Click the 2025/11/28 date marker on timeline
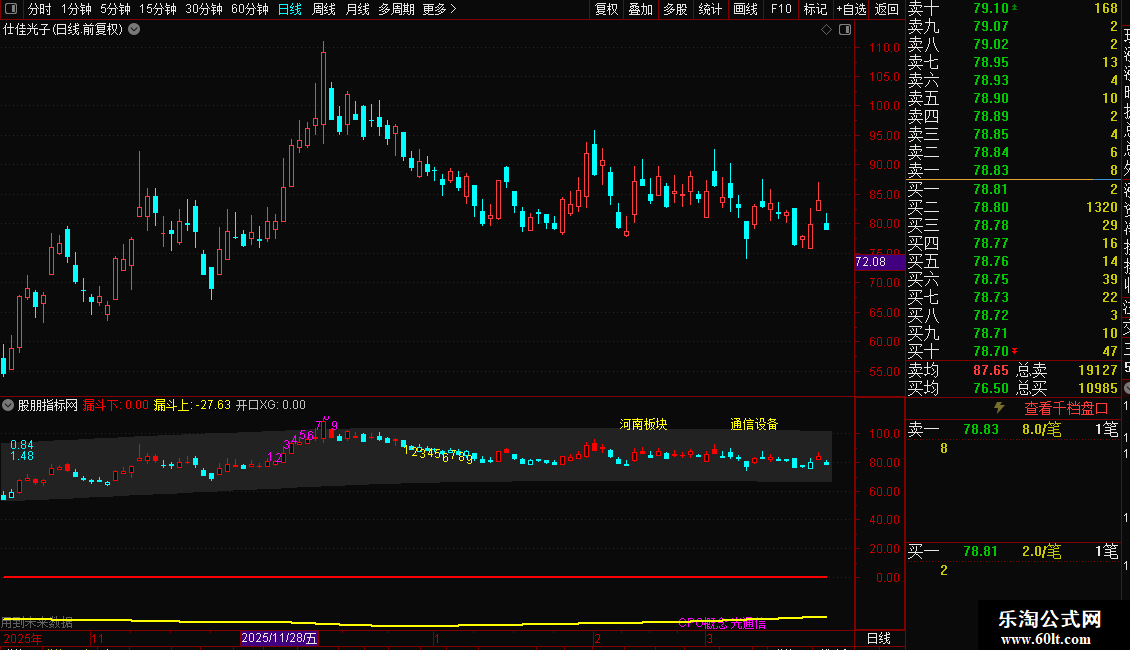1130x650 pixels. coord(279,638)
